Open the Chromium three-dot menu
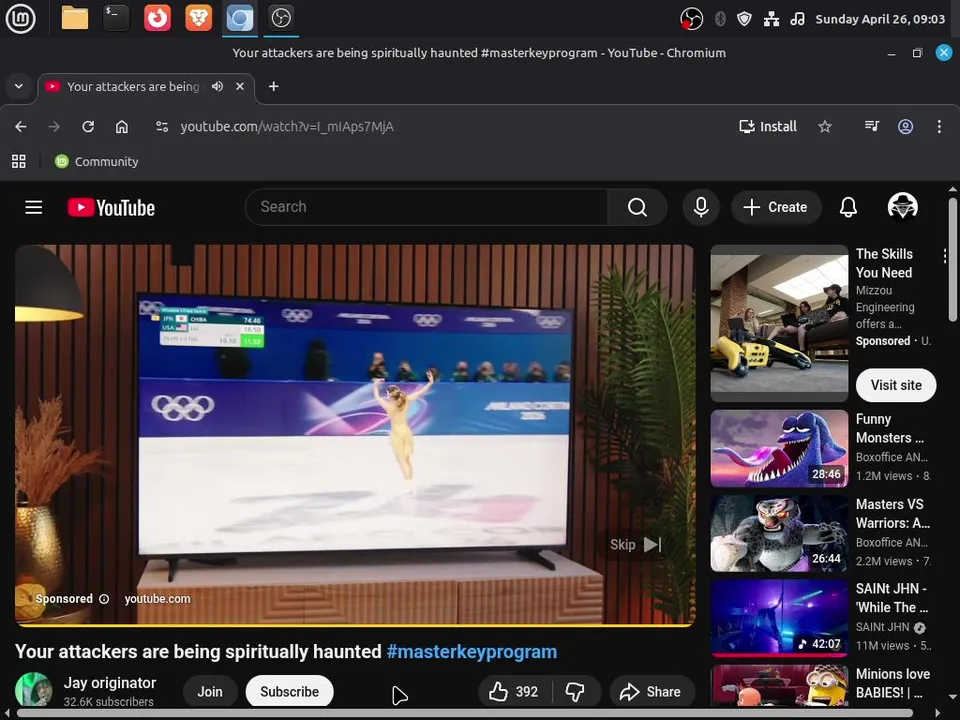Image resolution: width=960 pixels, height=720 pixels. [x=939, y=127]
